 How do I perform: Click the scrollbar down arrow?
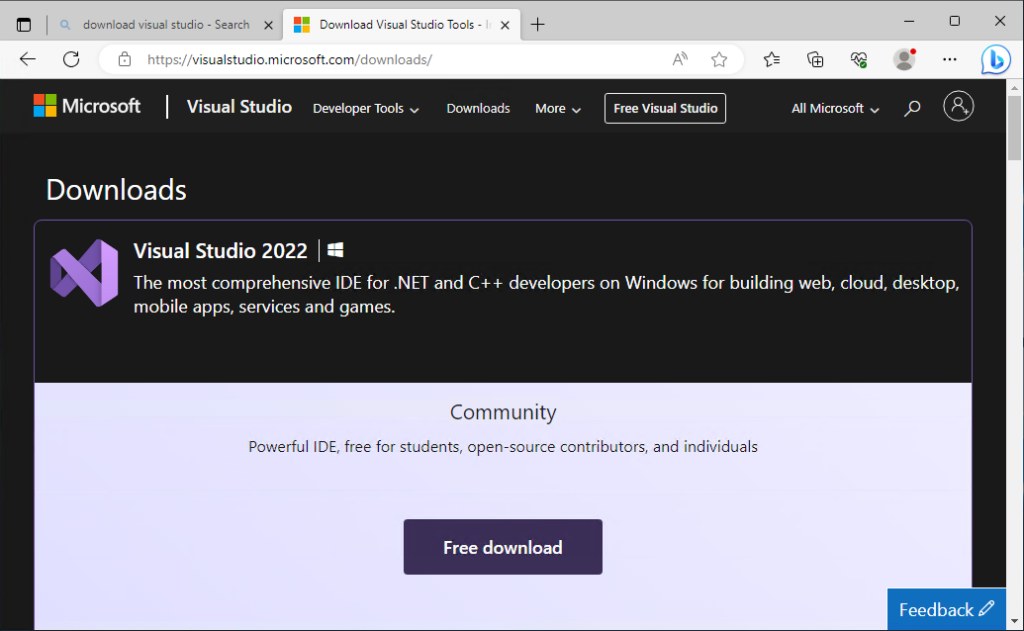(1014, 622)
